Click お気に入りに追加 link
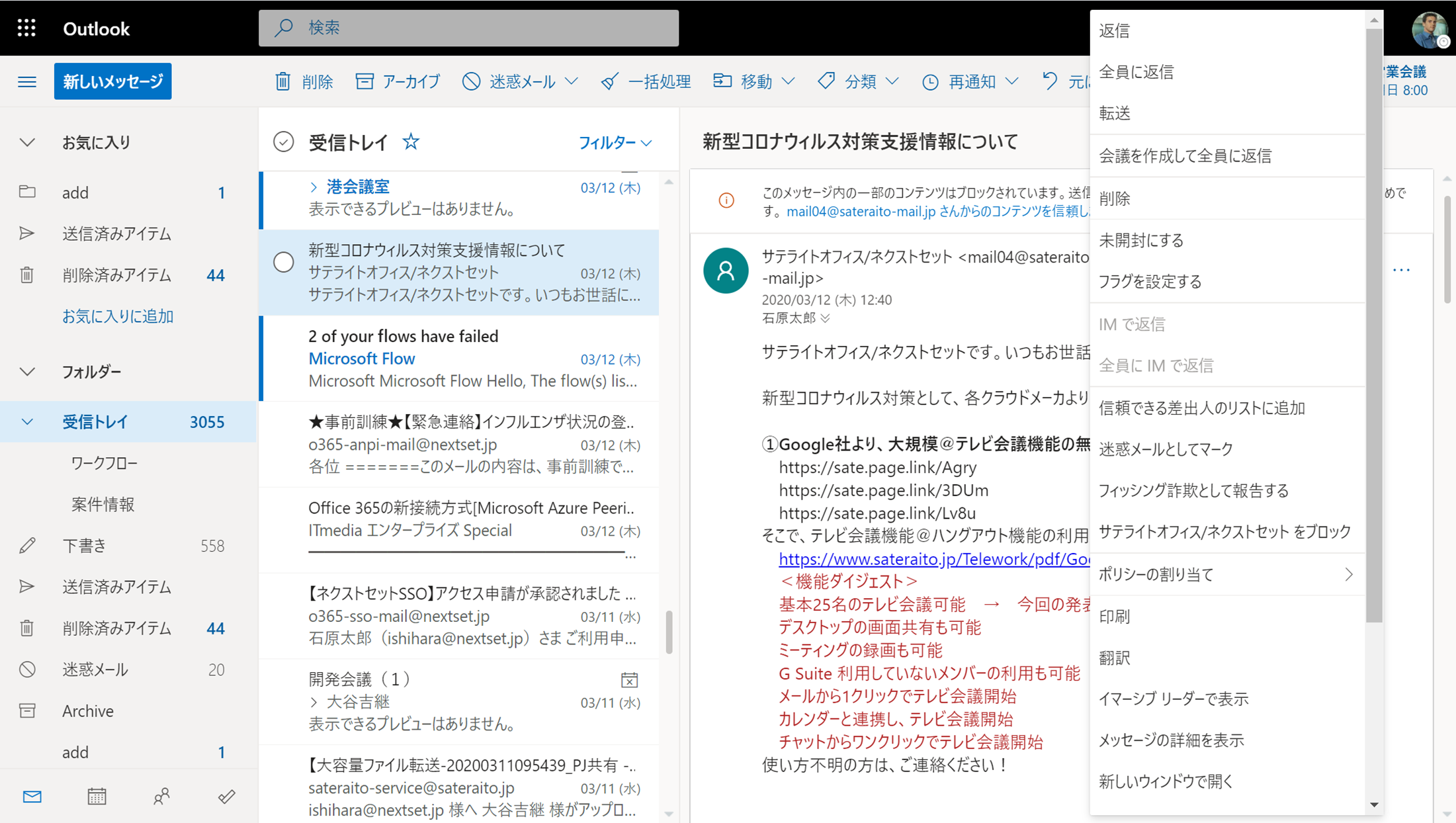 118,316
